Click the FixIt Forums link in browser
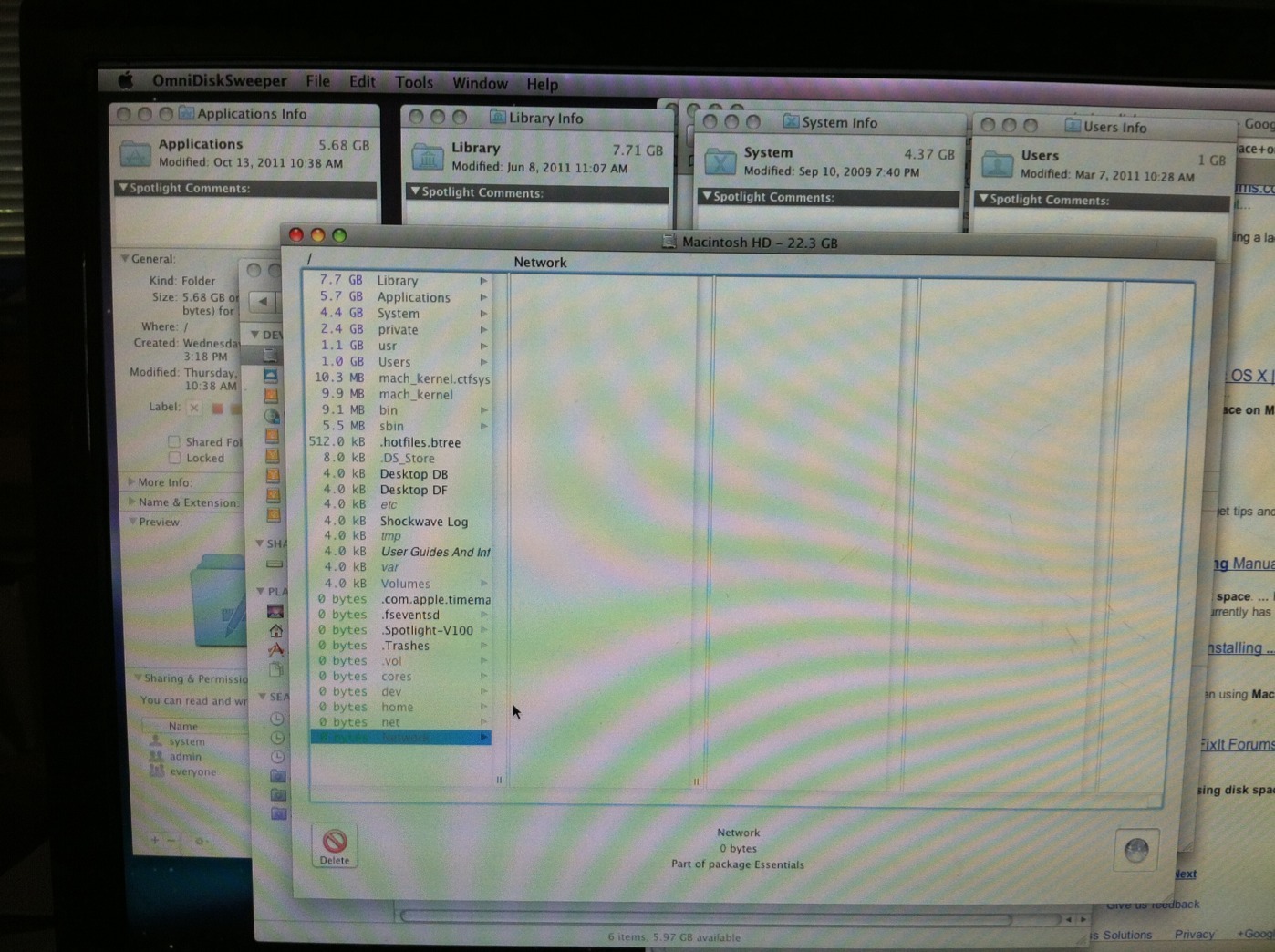The image size is (1275, 952). point(1237,744)
